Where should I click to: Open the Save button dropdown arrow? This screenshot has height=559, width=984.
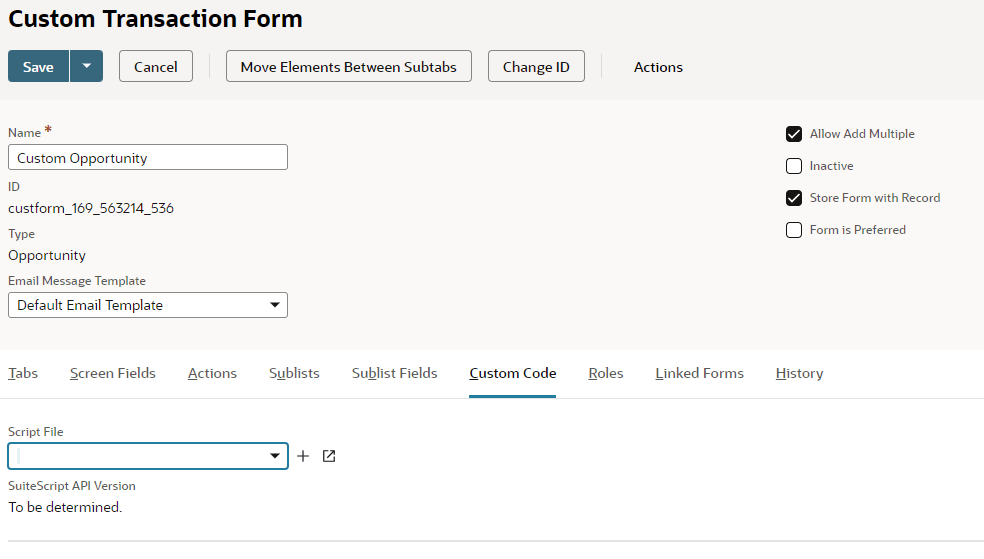click(x=87, y=67)
